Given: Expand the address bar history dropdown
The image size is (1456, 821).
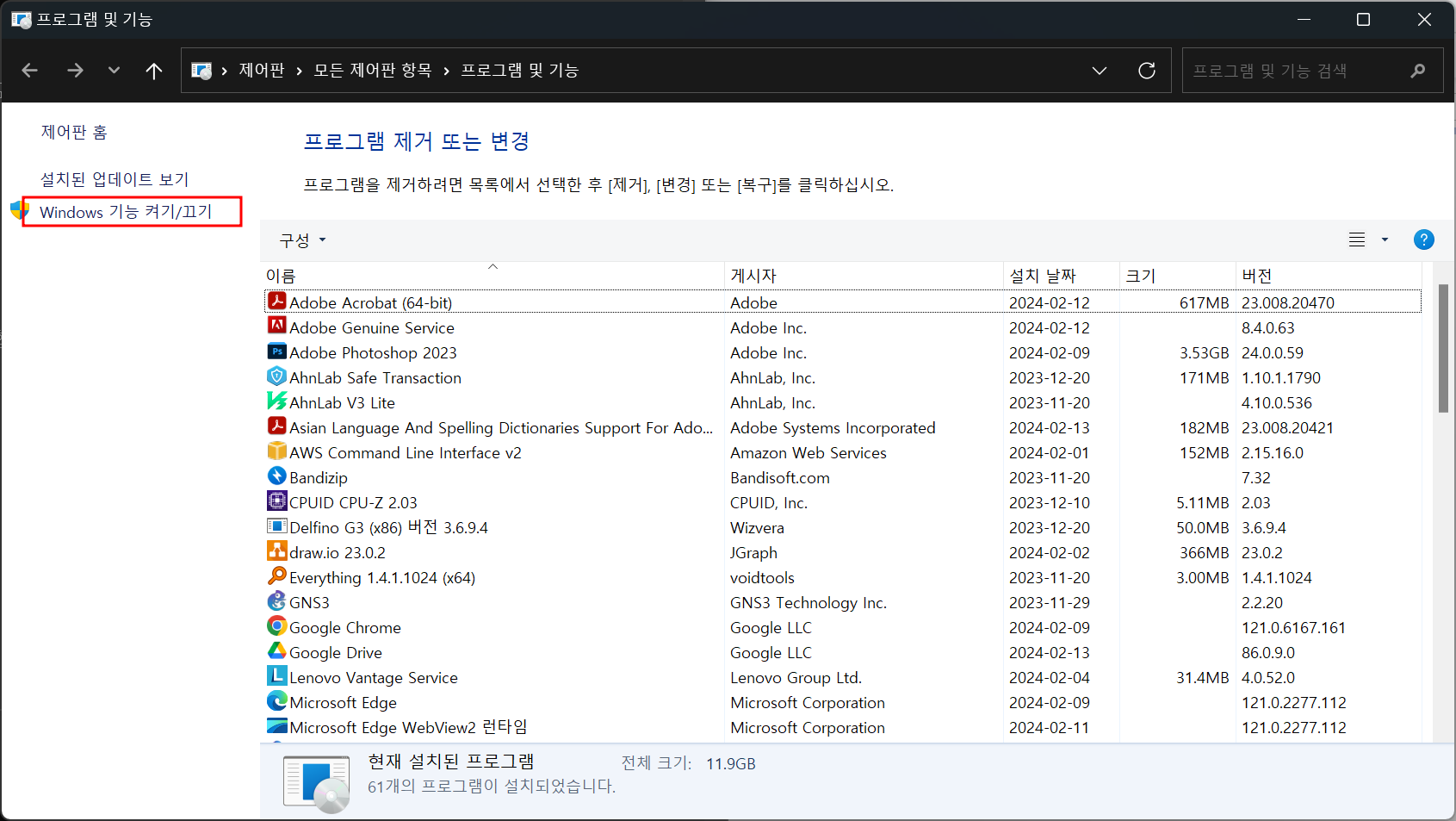Looking at the screenshot, I should (1100, 71).
